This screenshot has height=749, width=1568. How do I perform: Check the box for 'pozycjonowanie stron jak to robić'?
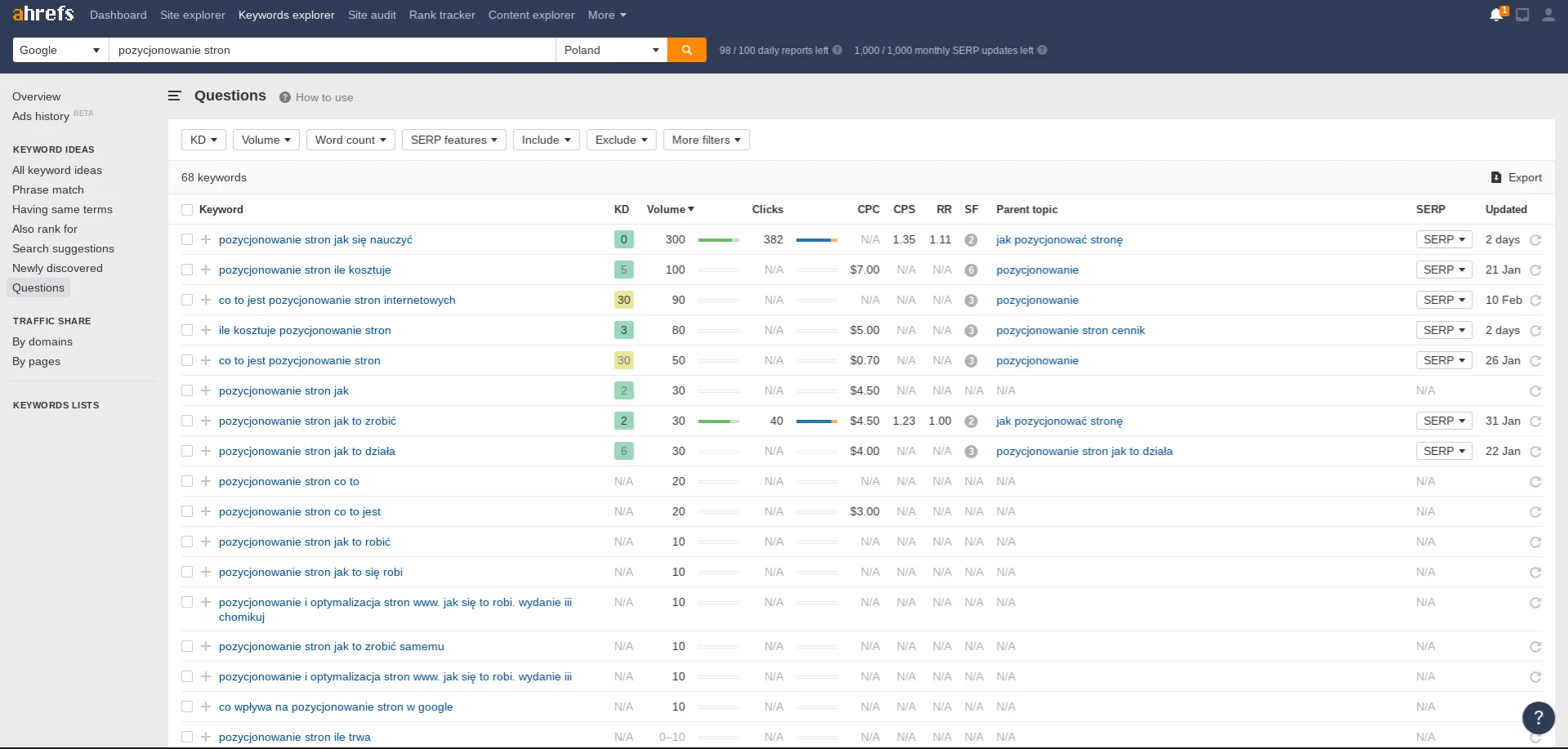187,542
